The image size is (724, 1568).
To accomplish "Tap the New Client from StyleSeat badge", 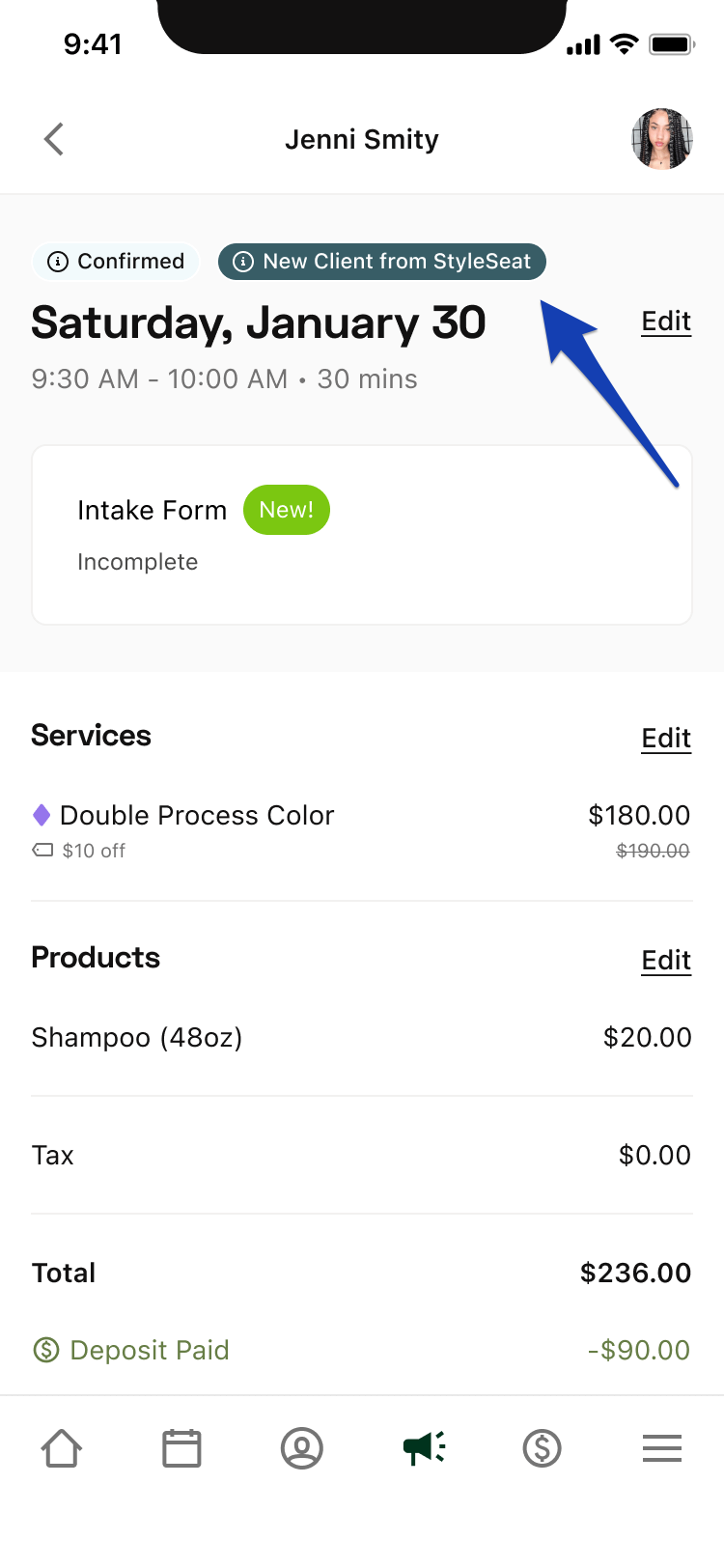I will [382, 262].
